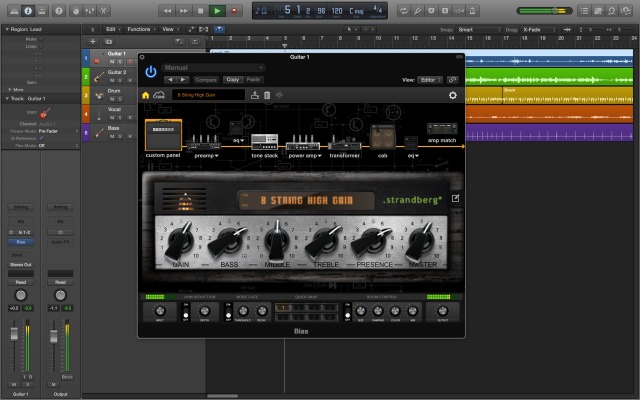Screen dimensions: 640x400
Task: Open the ToneCloud icon
Action: pos(159,95)
